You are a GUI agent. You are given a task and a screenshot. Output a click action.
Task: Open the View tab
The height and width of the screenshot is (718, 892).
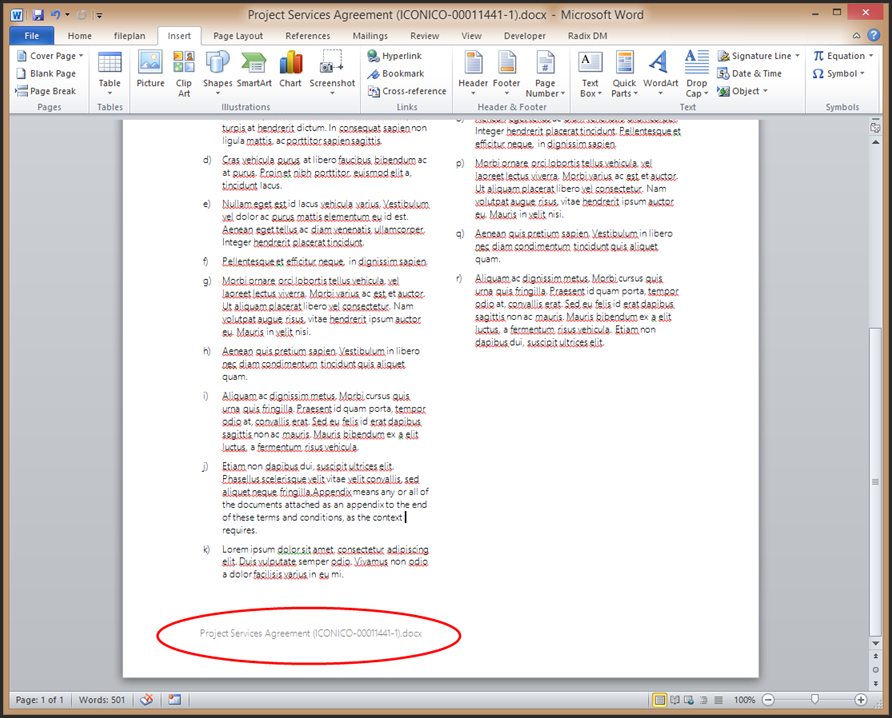[472, 36]
